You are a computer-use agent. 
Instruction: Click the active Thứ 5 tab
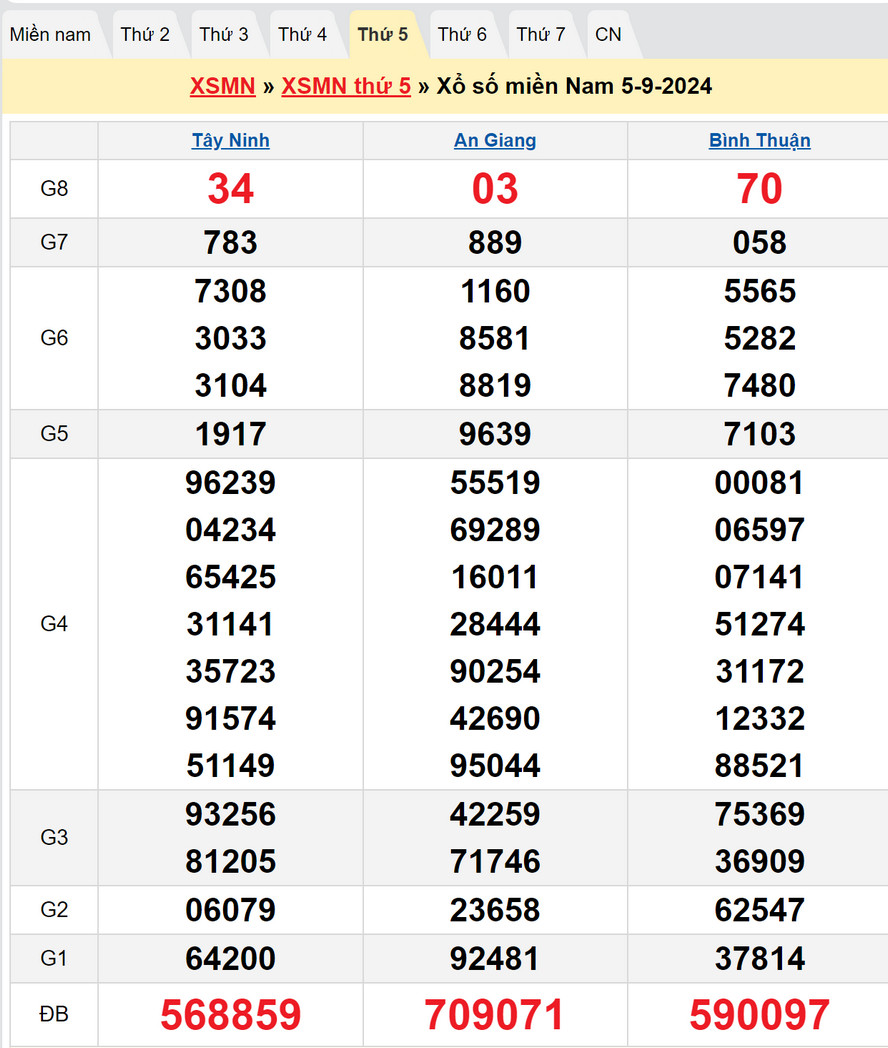383,35
